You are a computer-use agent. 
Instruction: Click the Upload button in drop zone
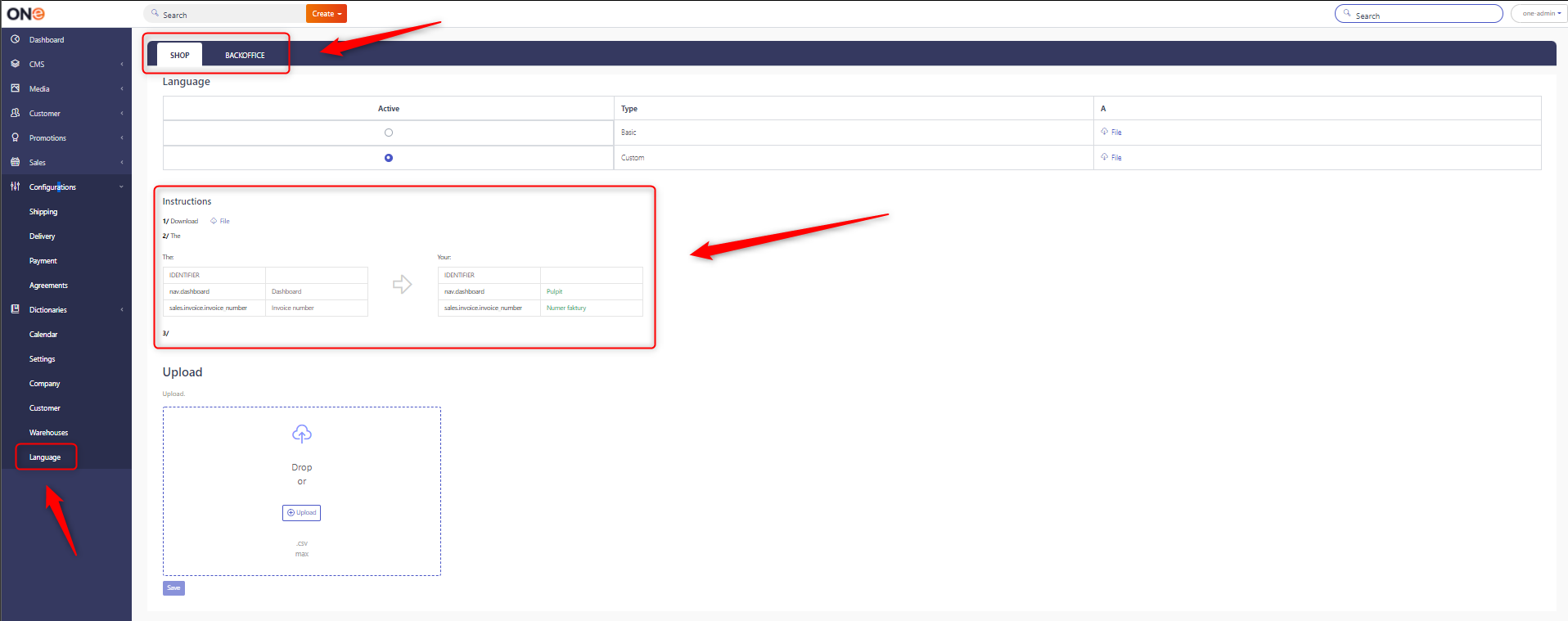tap(302, 513)
